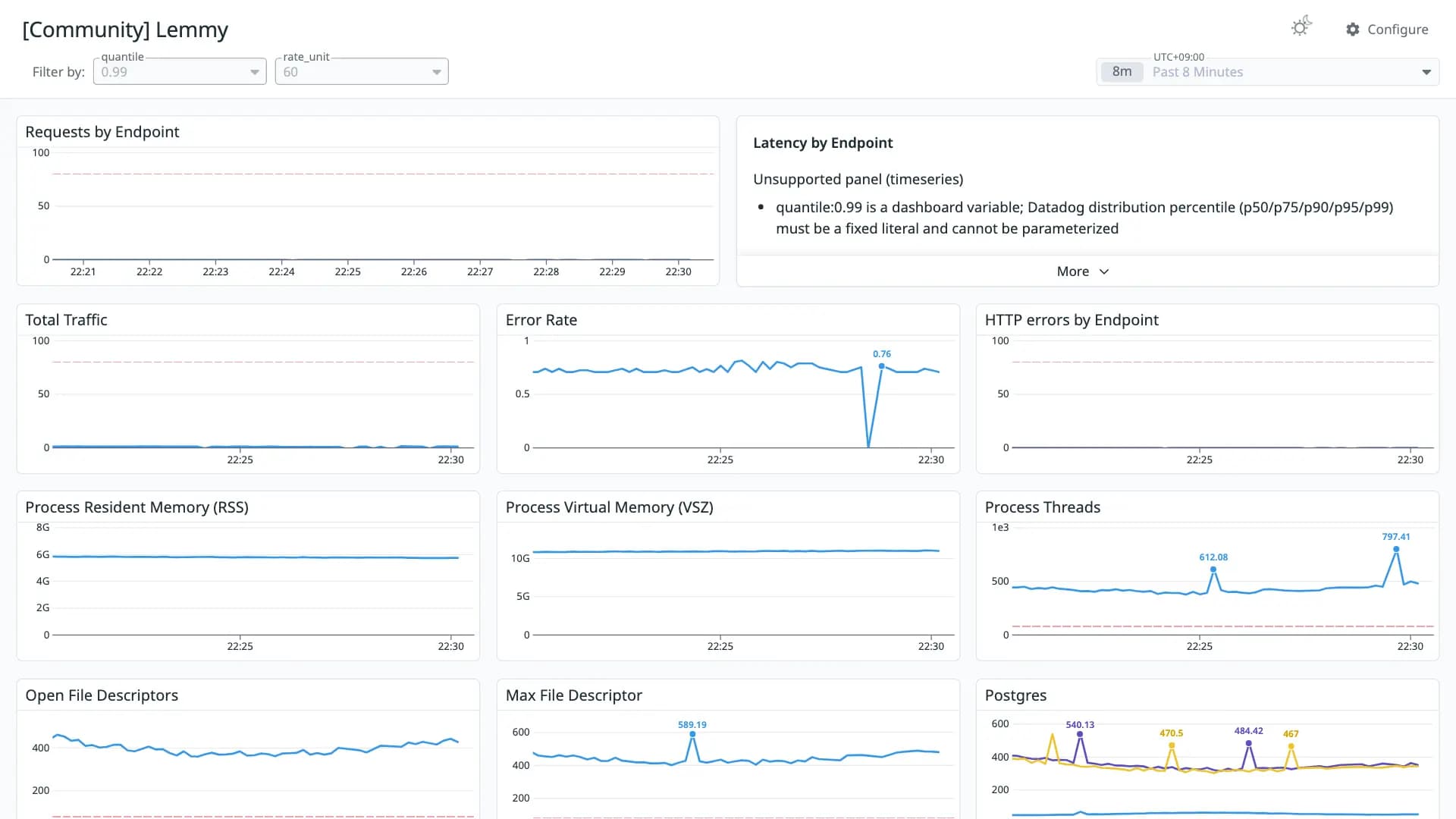Image resolution: width=1456 pixels, height=819 pixels.
Task: Toggle the light/dark theme icon
Action: pos(1301,27)
